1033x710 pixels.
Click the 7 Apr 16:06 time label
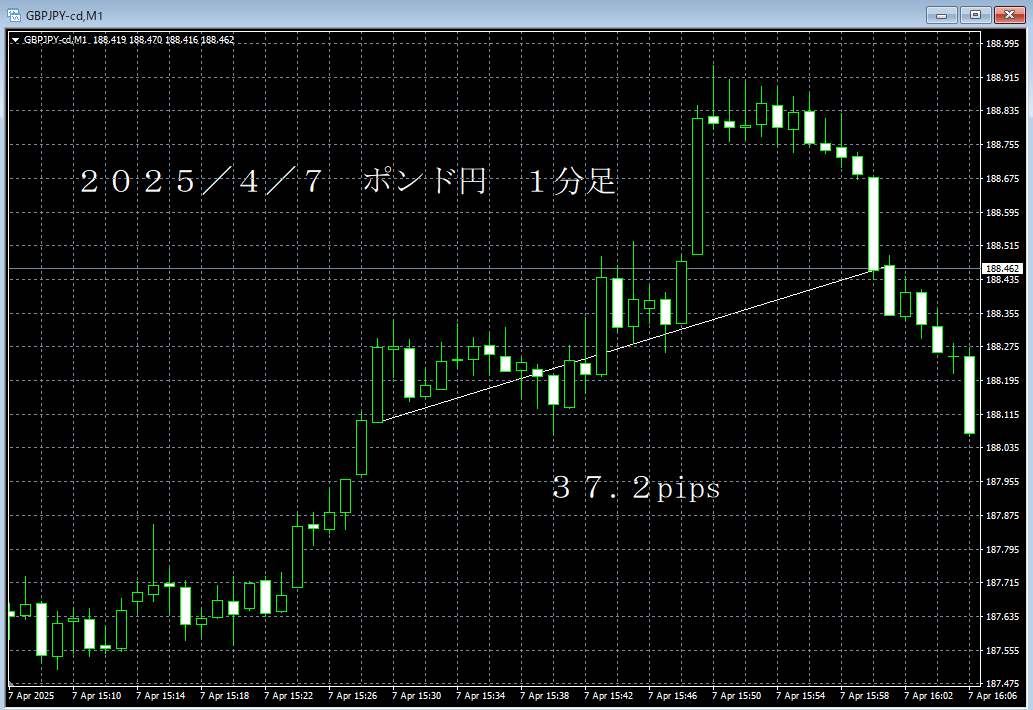[991, 696]
